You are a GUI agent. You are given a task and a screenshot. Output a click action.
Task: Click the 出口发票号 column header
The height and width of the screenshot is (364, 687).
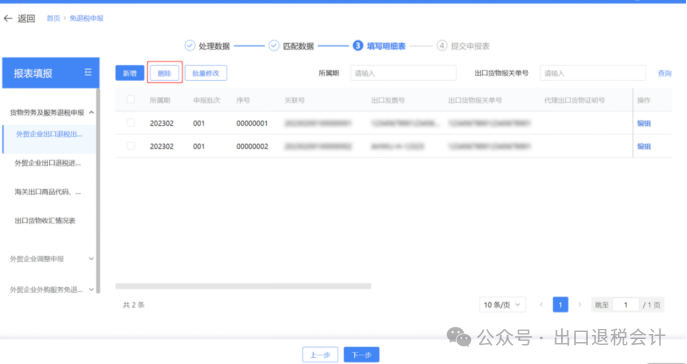point(388,100)
